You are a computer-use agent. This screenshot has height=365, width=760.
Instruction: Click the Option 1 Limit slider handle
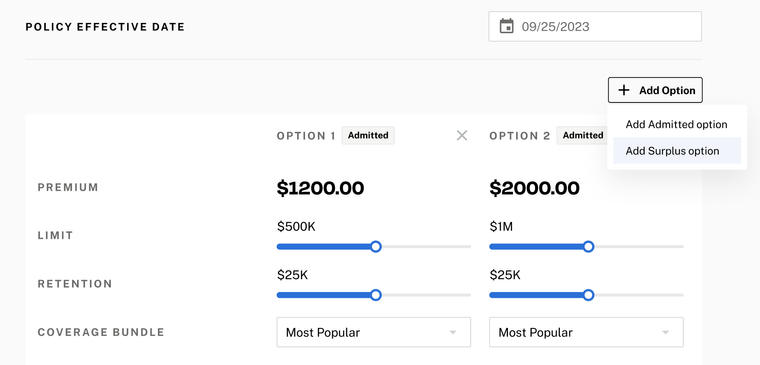pos(375,247)
